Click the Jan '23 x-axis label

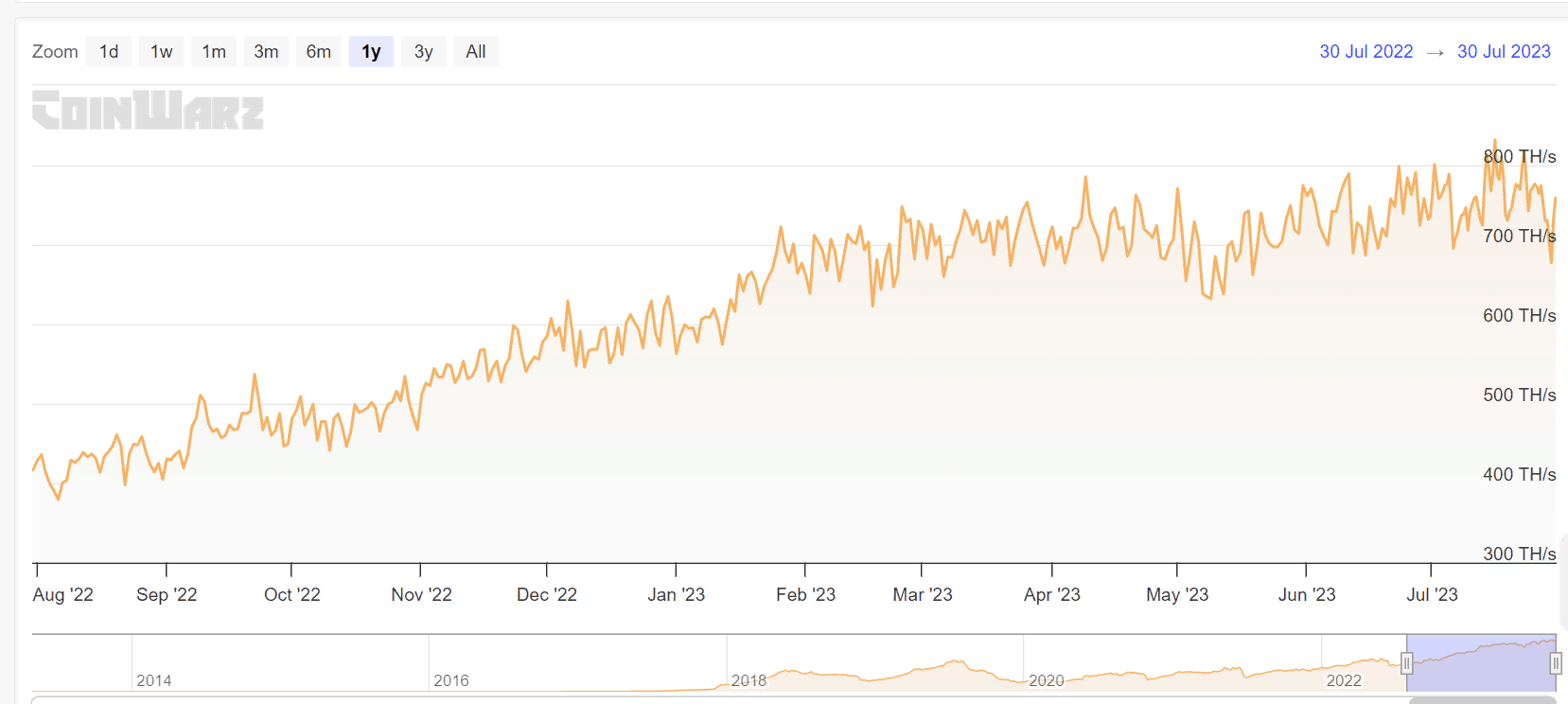click(676, 594)
